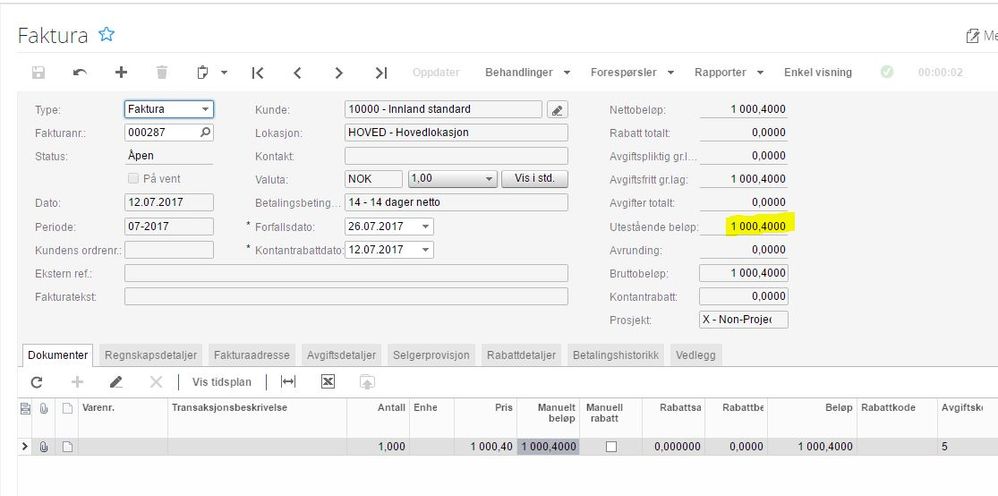Click the Bruttobeløp value field

point(743,273)
